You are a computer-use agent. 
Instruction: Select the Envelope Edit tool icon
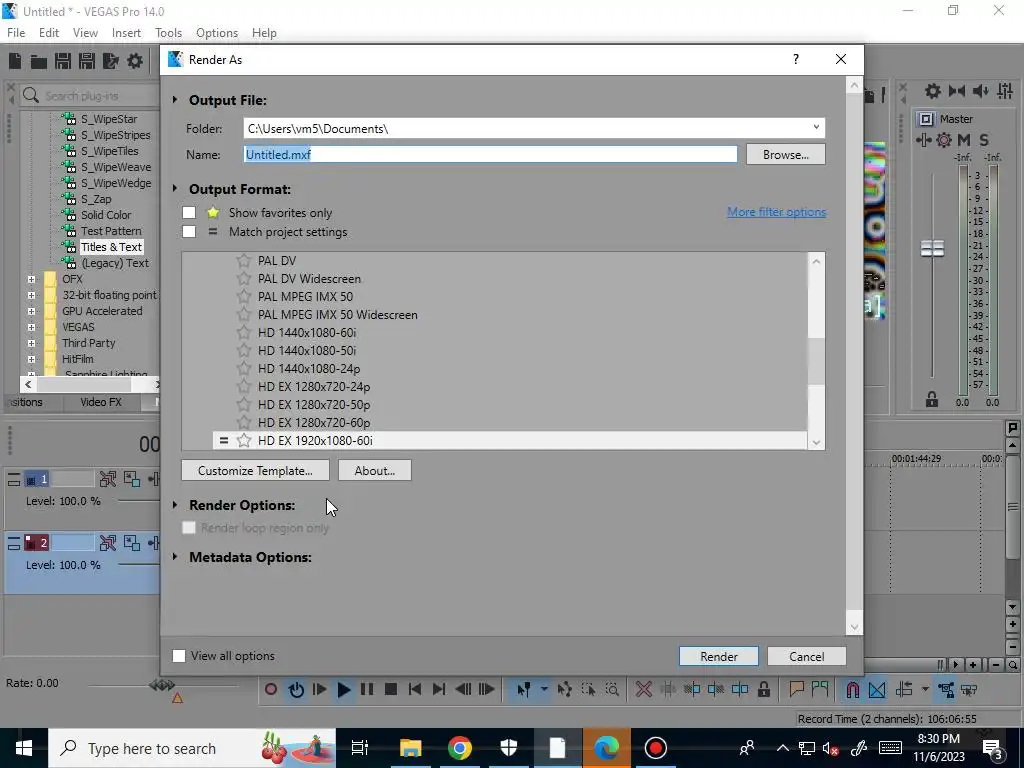(x=564, y=689)
